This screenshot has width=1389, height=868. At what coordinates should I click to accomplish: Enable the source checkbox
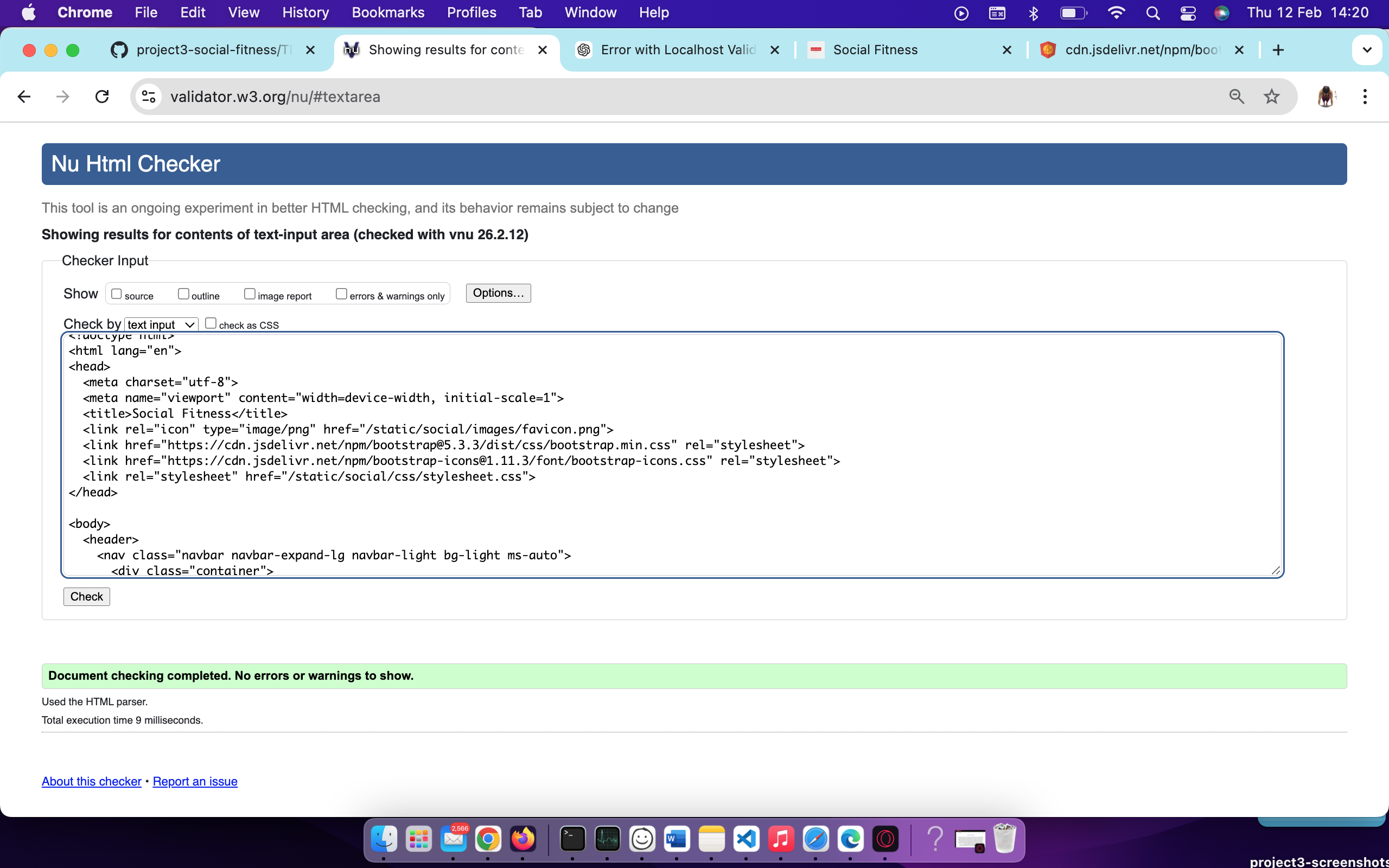tap(117, 293)
